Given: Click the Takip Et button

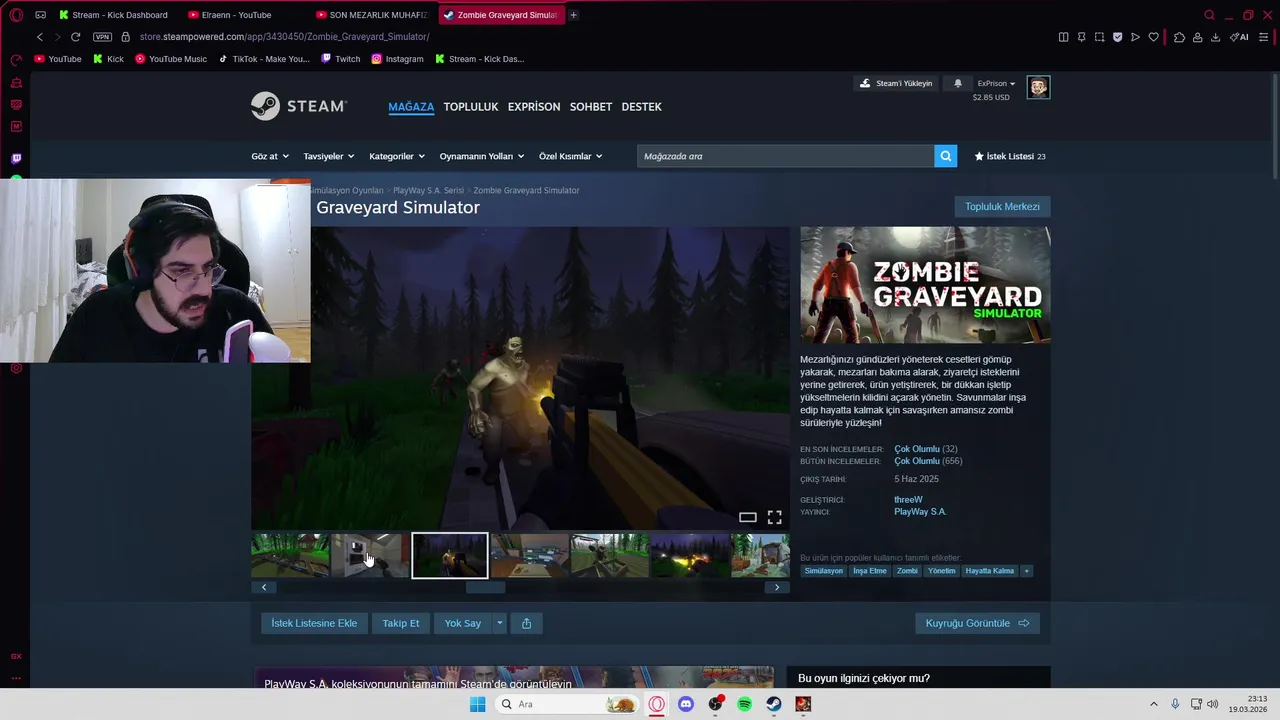Looking at the screenshot, I should point(401,623).
